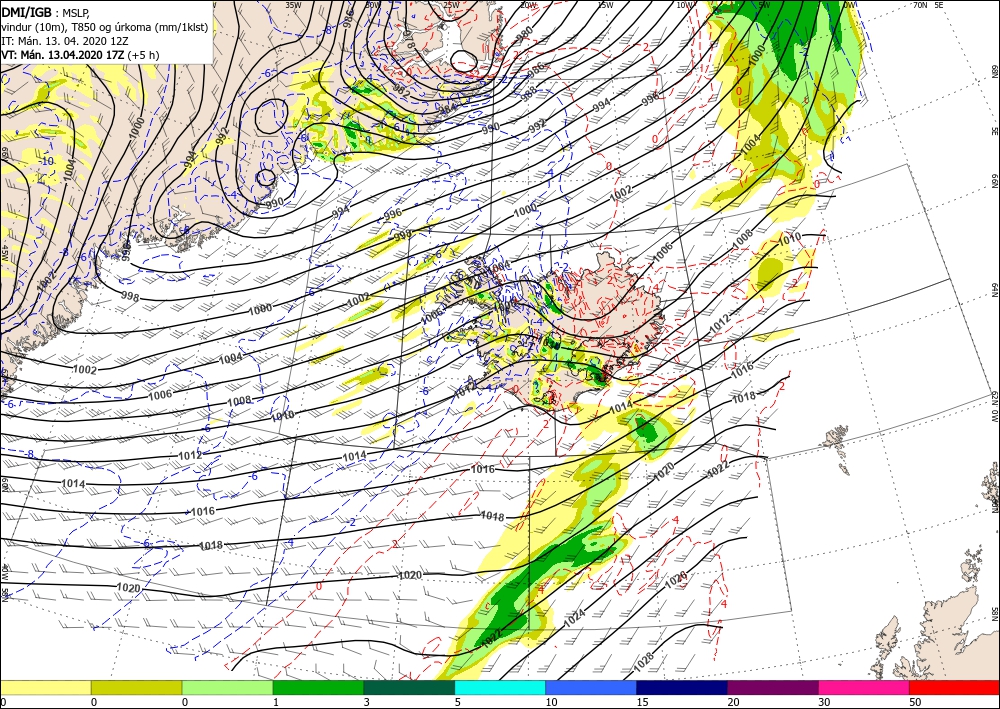The height and width of the screenshot is (709, 1000).
Task: Click legend value '15' under the colour bar
Action: point(642,702)
